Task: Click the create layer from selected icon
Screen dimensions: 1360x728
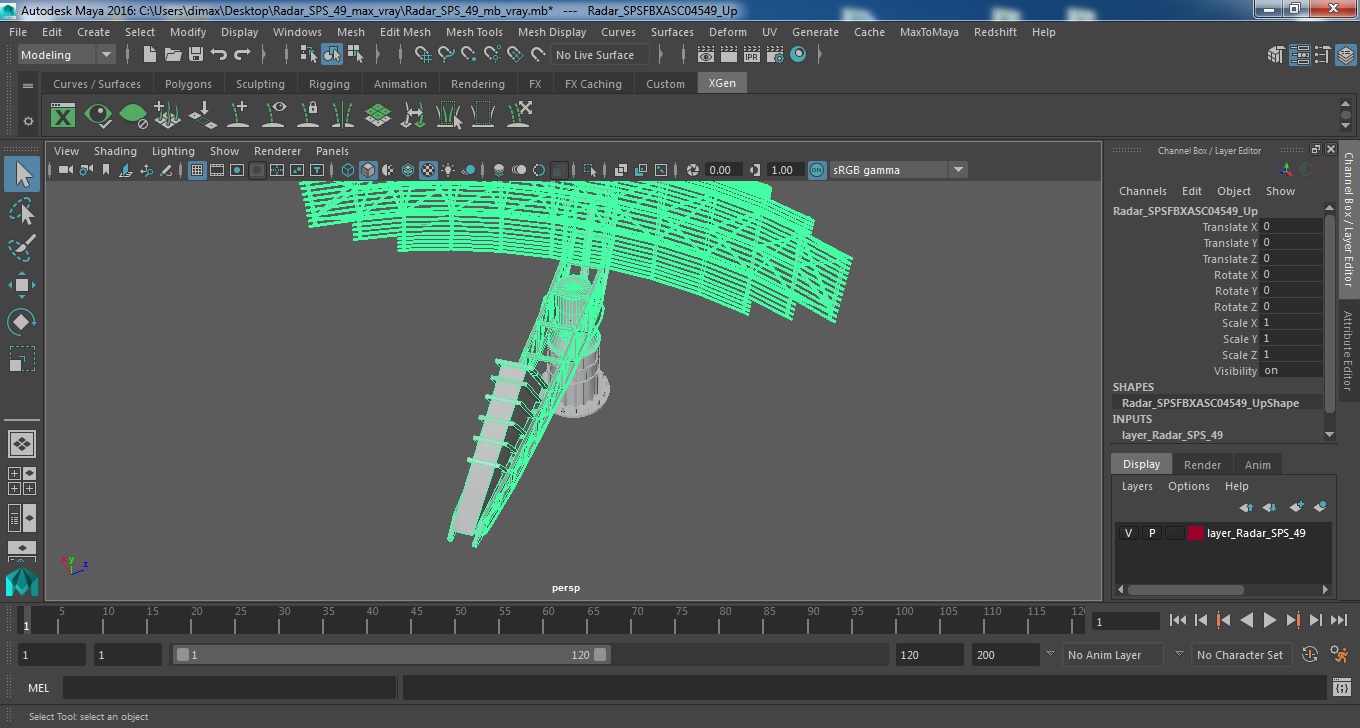Action: [x=1320, y=507]
